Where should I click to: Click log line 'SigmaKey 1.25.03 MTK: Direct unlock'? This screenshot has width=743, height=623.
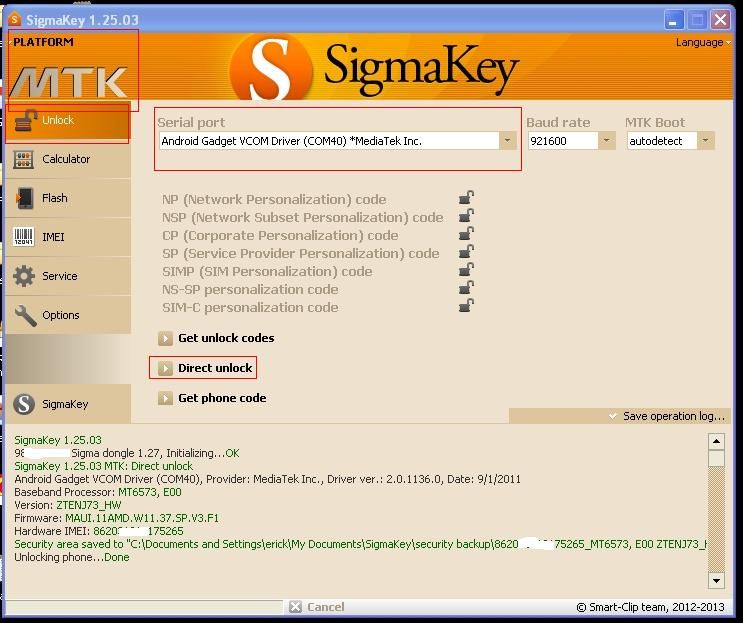point(103,466)
